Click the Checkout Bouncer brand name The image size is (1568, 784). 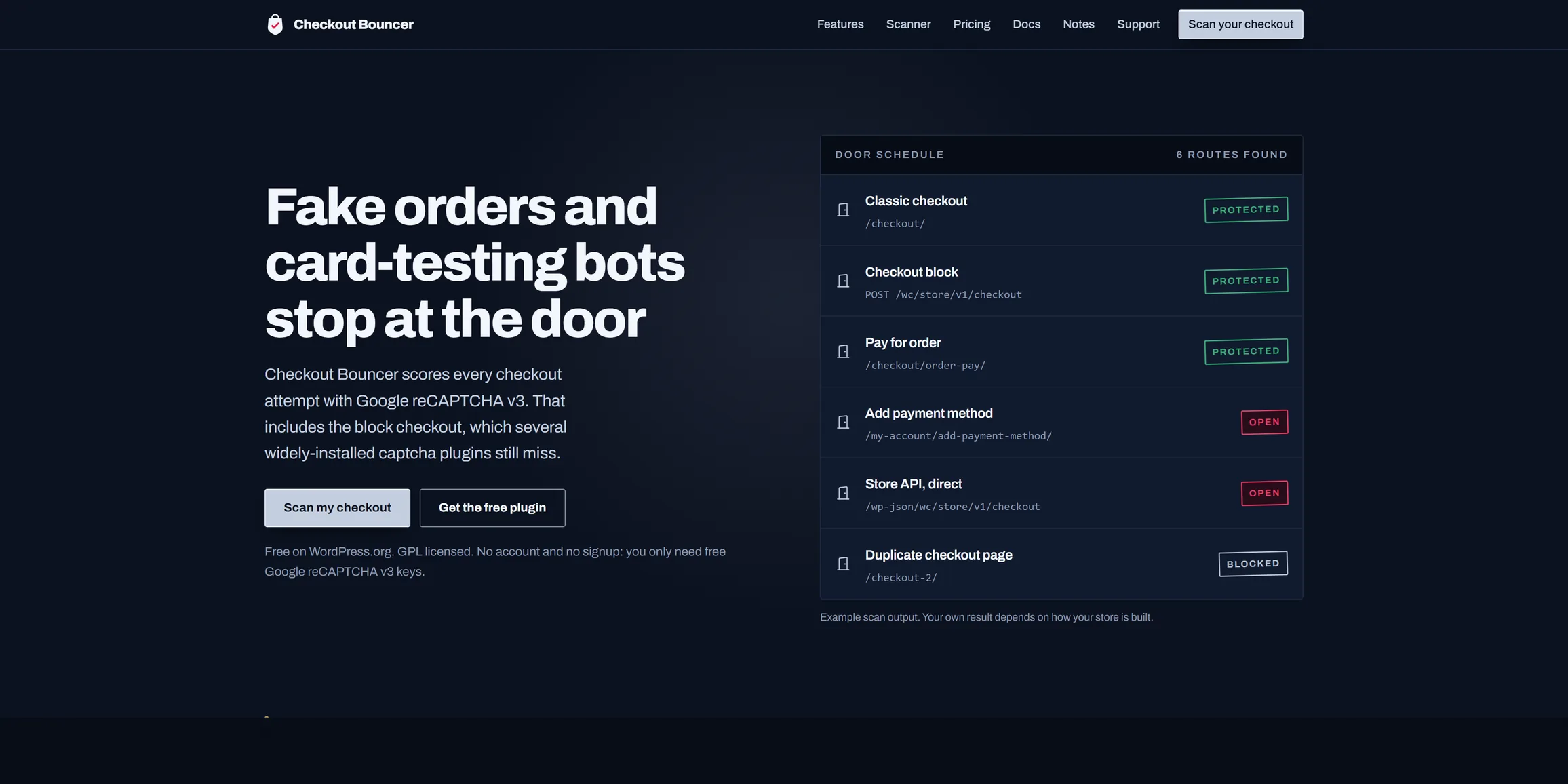(x=353, y=24)
